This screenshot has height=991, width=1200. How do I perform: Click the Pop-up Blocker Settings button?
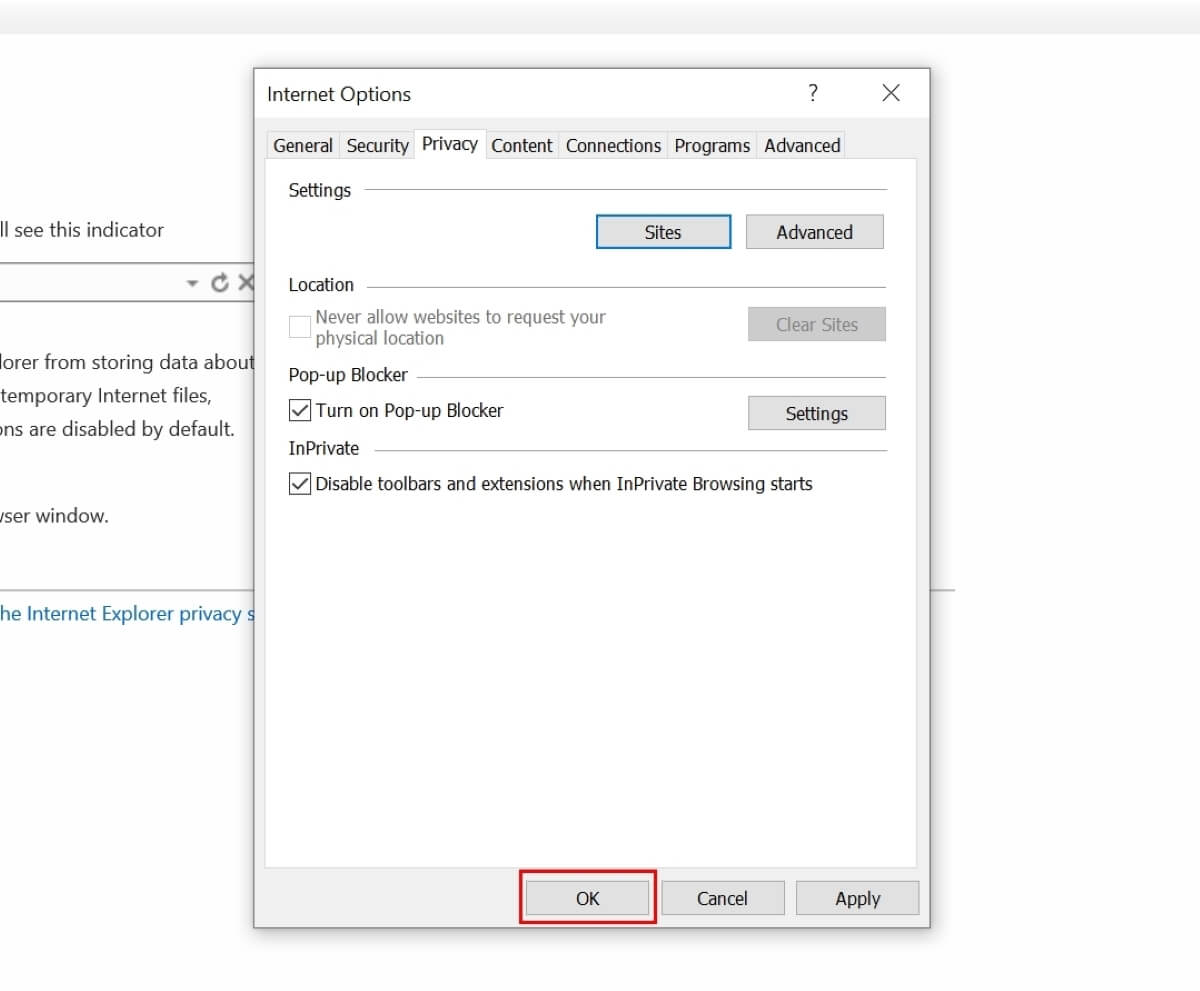(x=816, y=413)
